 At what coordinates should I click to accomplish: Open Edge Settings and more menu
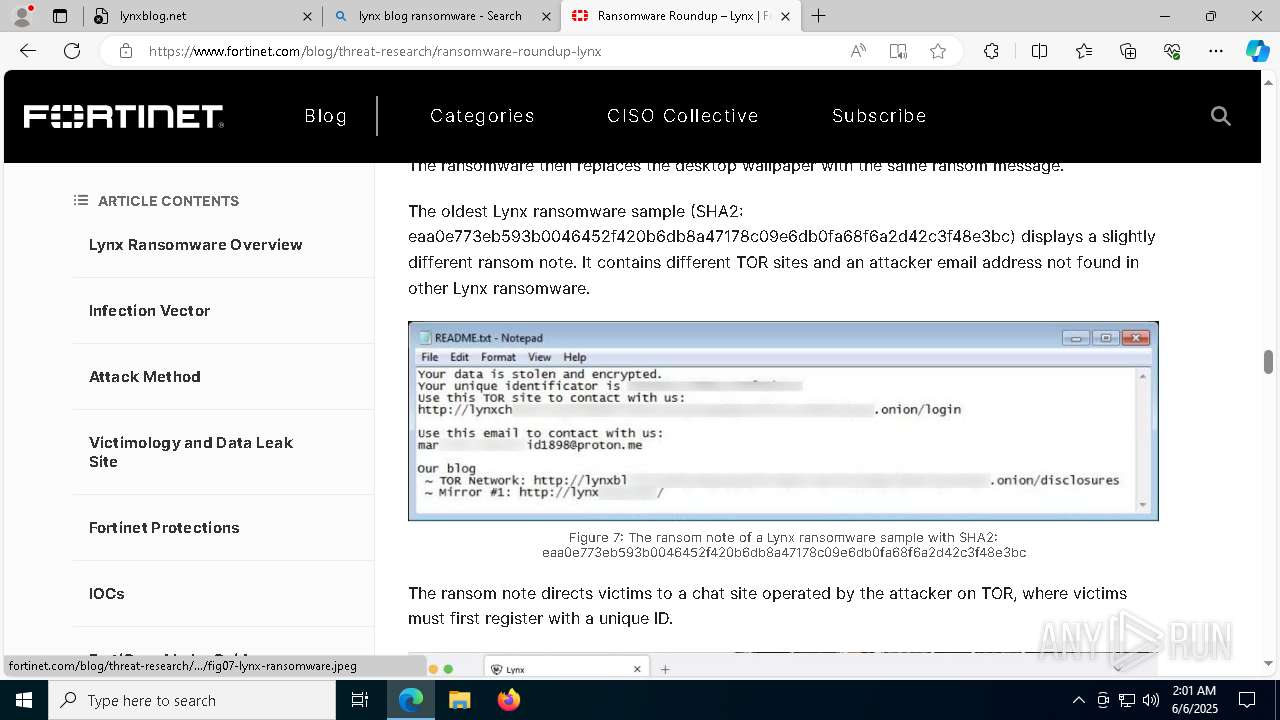pyautogui.click(x=1216, y=51)
